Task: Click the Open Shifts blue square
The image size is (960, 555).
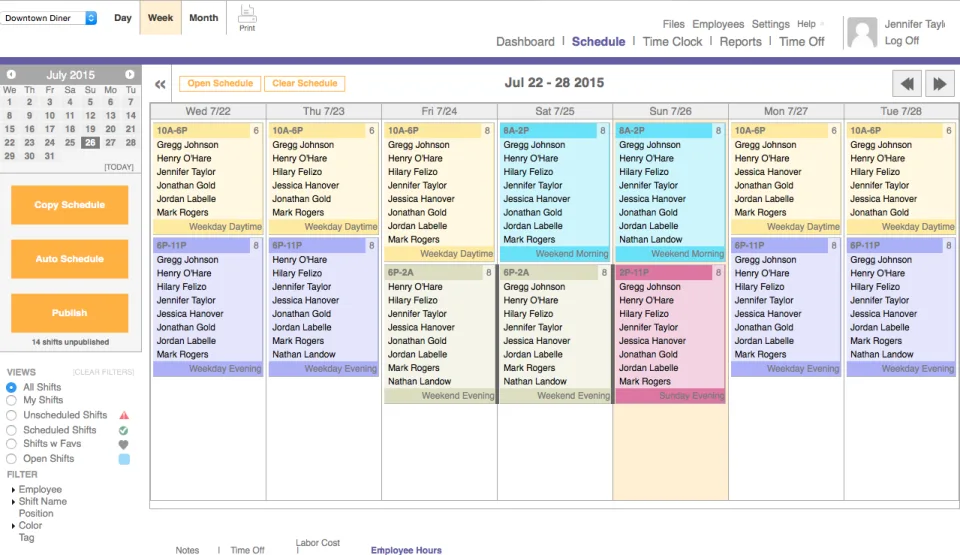Action: click(x=124, y=459)
